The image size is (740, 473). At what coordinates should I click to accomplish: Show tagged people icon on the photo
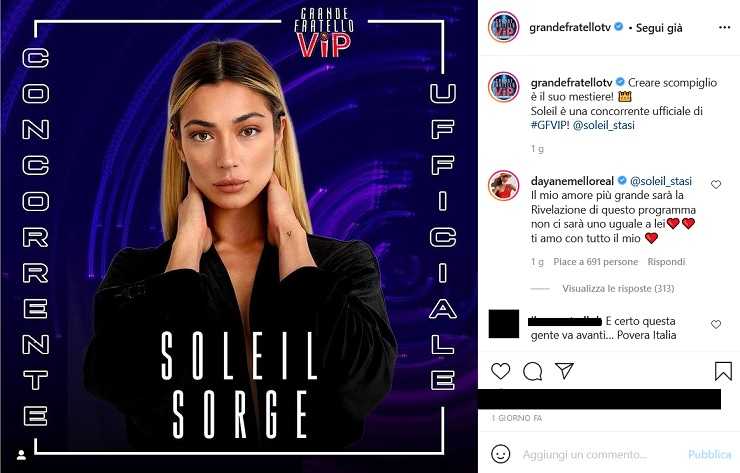[21, 455]
